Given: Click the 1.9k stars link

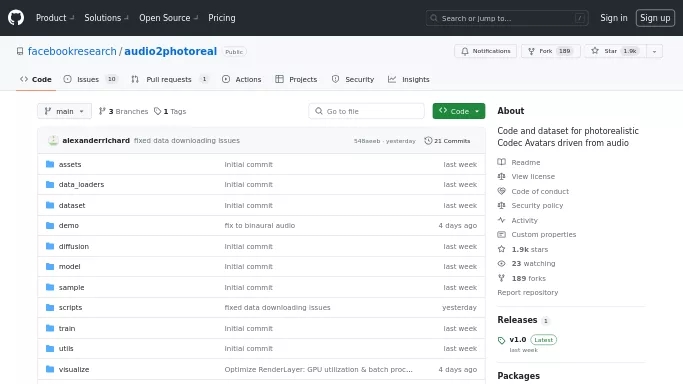Looking at the screenshot, I should point(530,249).
